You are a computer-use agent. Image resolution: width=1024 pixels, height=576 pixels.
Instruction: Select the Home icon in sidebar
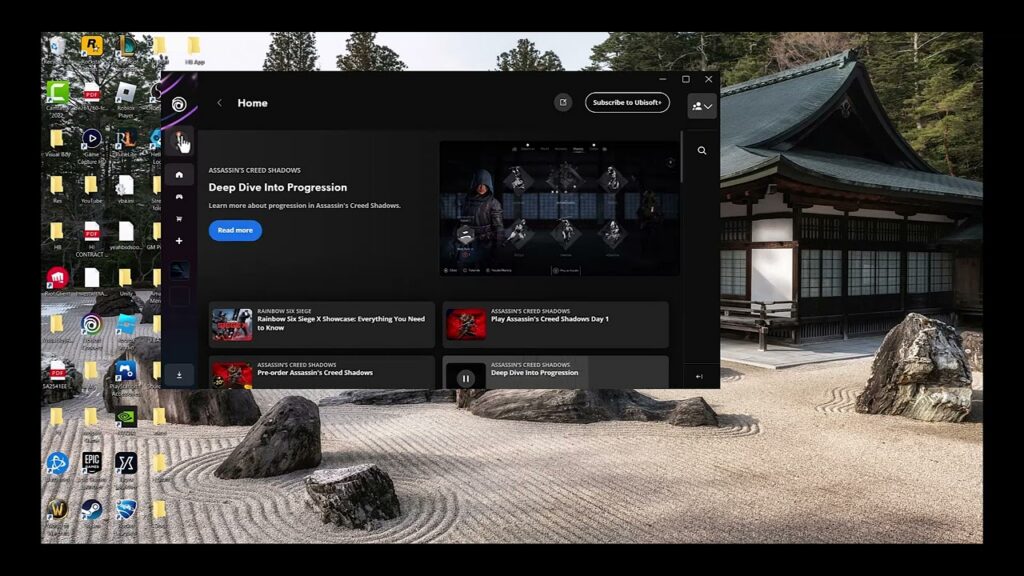point(179,175)
